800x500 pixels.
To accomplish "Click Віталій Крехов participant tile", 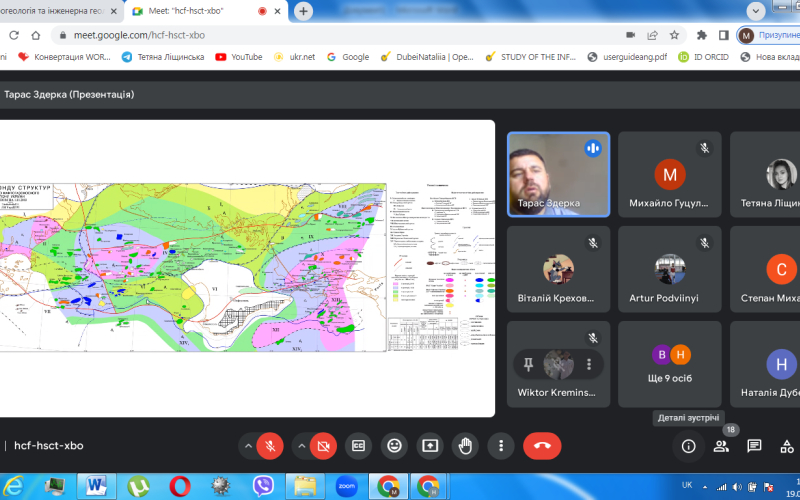I will (x=559, y=269).
